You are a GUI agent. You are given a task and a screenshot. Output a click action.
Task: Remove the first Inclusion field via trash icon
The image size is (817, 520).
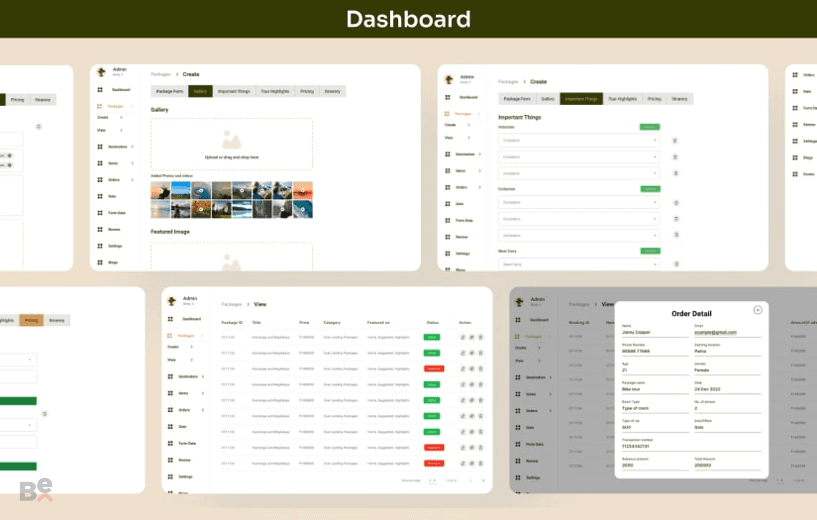674,141
